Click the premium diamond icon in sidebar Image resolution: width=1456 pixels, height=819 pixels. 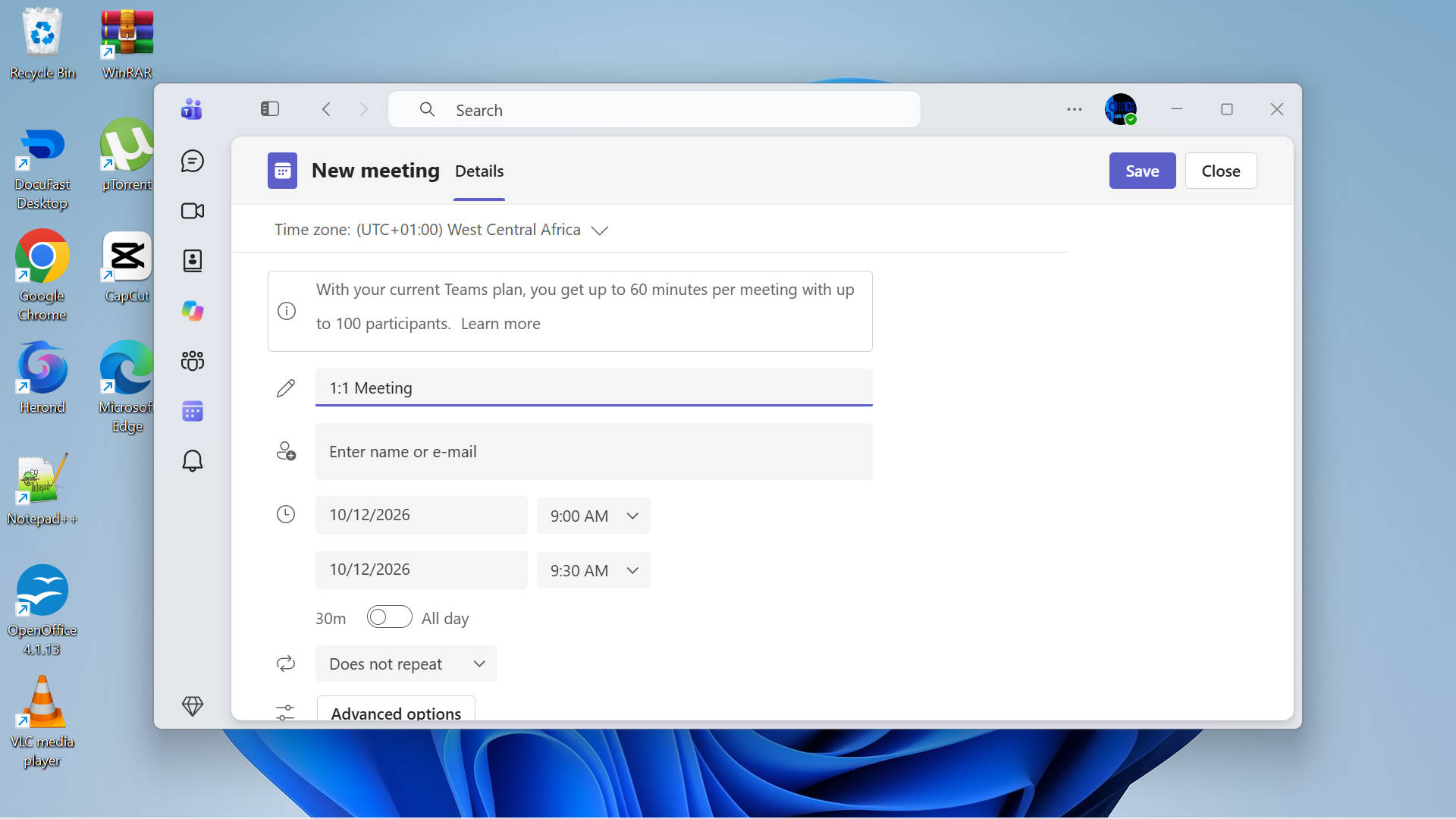[x=193, y=706]
